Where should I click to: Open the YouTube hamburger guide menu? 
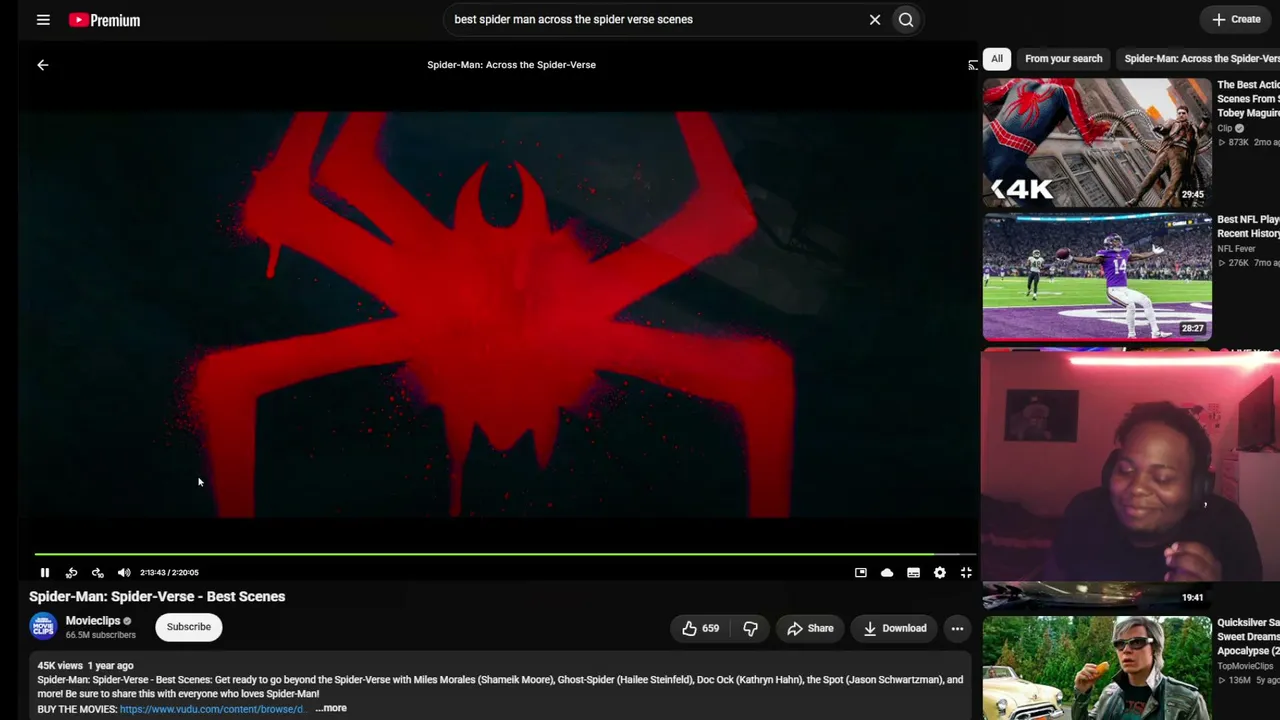pos(43,19)
